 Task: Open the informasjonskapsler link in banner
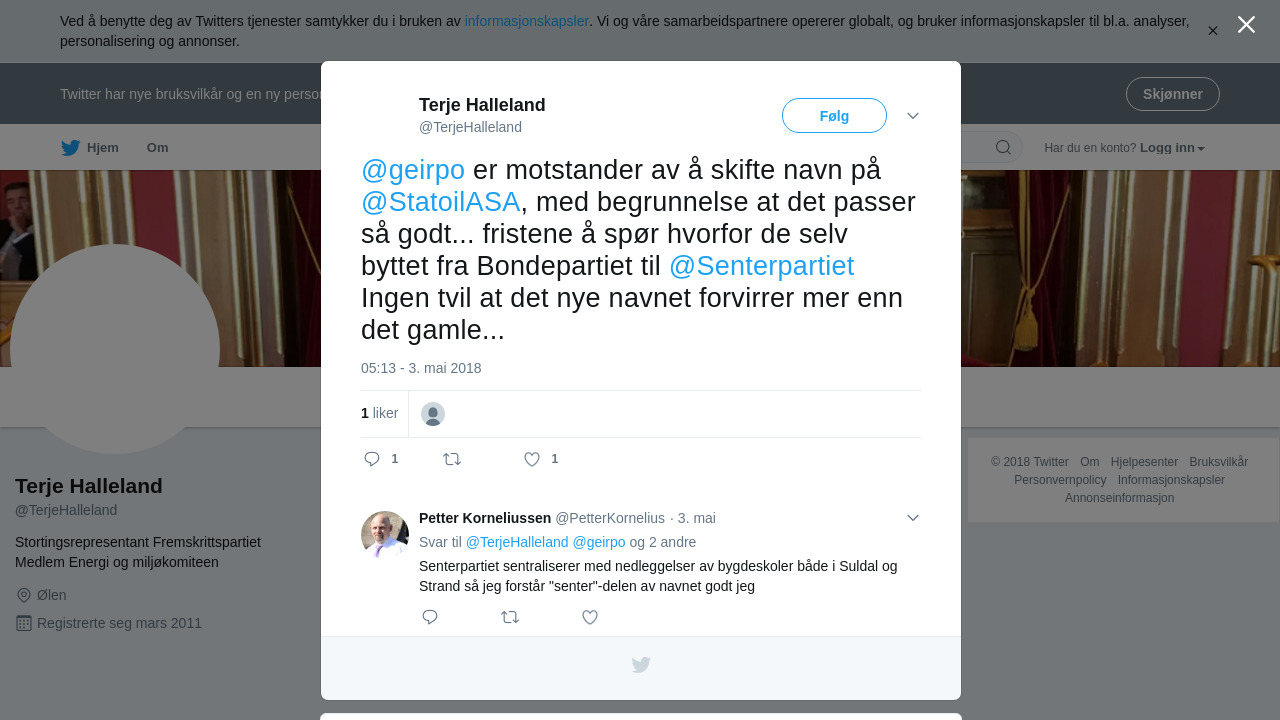(527, 21)
